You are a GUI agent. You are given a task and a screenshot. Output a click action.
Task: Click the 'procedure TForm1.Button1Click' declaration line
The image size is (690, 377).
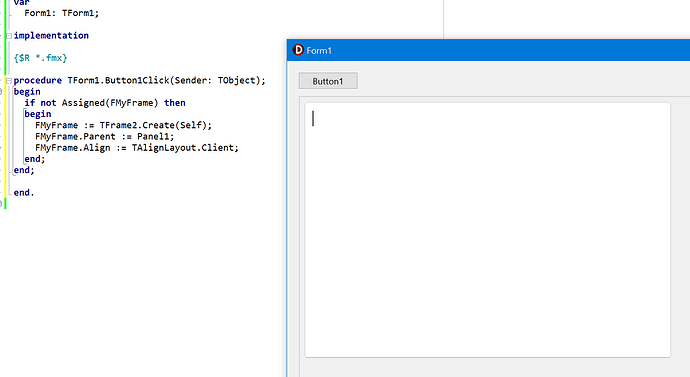coord(139,81)
